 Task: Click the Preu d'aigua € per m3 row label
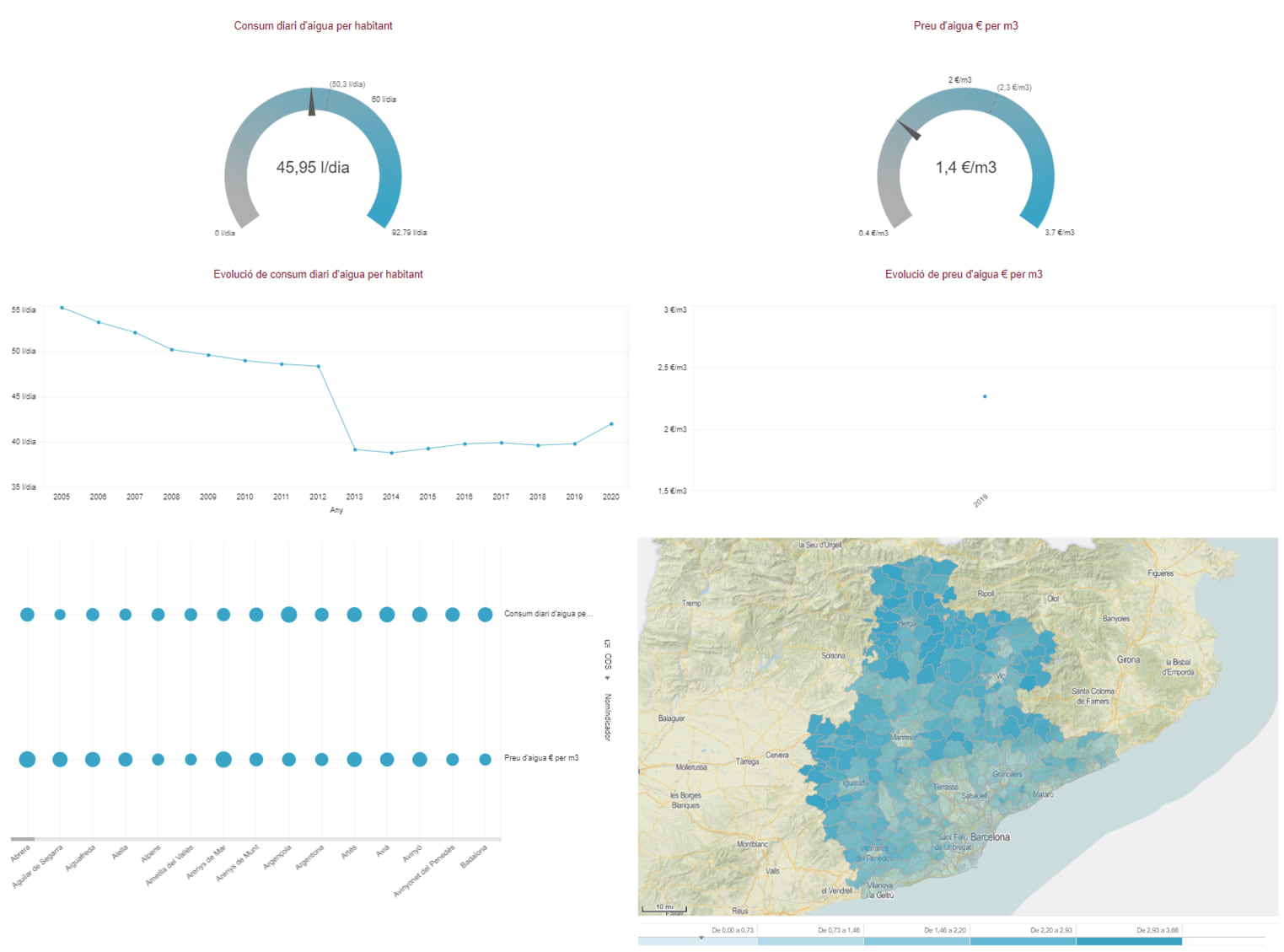541,758
